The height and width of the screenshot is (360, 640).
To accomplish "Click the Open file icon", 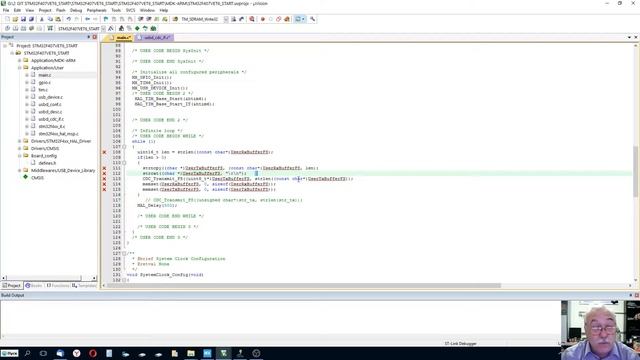I will (x=15, y=19).
